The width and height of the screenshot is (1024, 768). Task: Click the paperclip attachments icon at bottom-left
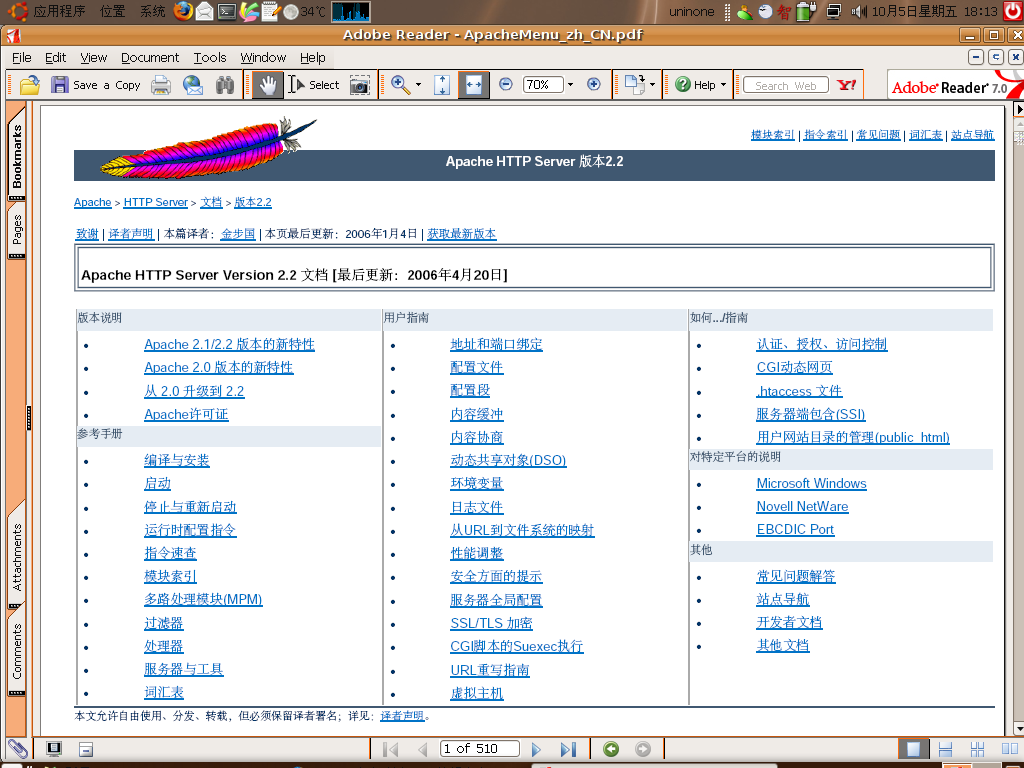coord(17,749)
